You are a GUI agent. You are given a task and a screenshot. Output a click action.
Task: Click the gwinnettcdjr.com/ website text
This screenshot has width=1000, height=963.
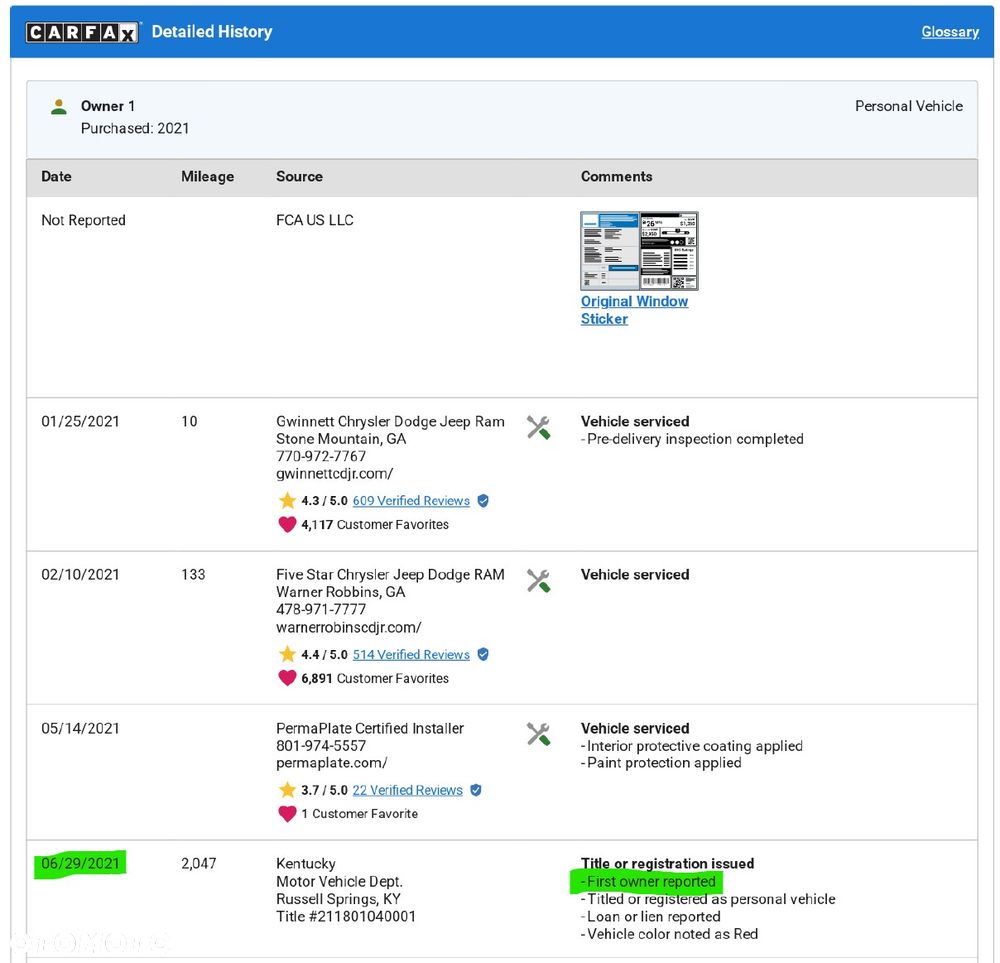[334, 474]
